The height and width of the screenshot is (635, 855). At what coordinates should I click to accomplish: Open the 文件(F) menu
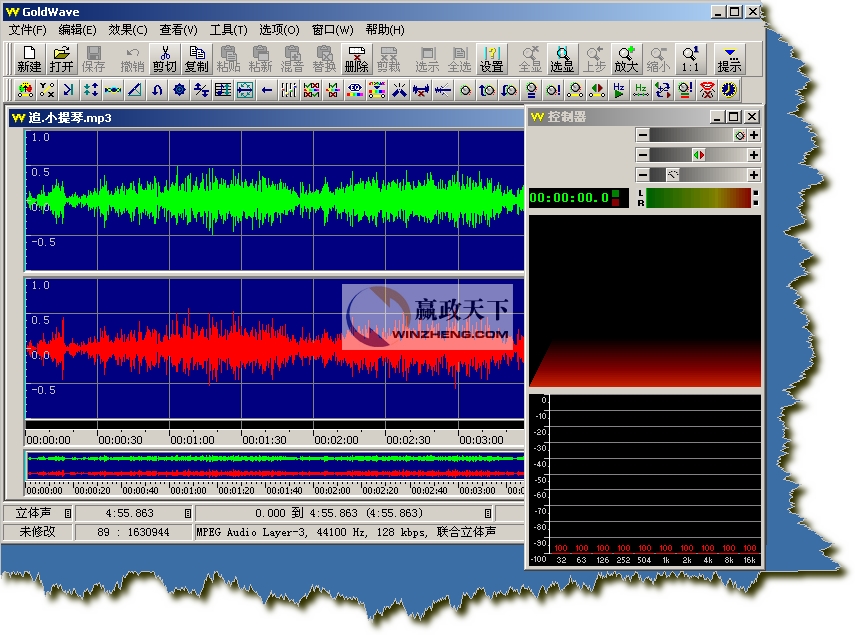[x=28, y=30]
